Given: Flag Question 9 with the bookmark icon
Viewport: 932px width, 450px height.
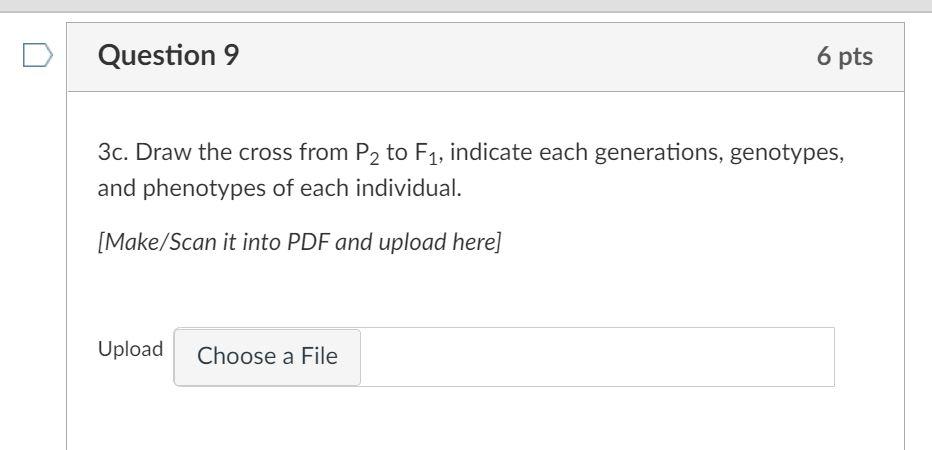Looking at the screenshot, I should 38,55.
